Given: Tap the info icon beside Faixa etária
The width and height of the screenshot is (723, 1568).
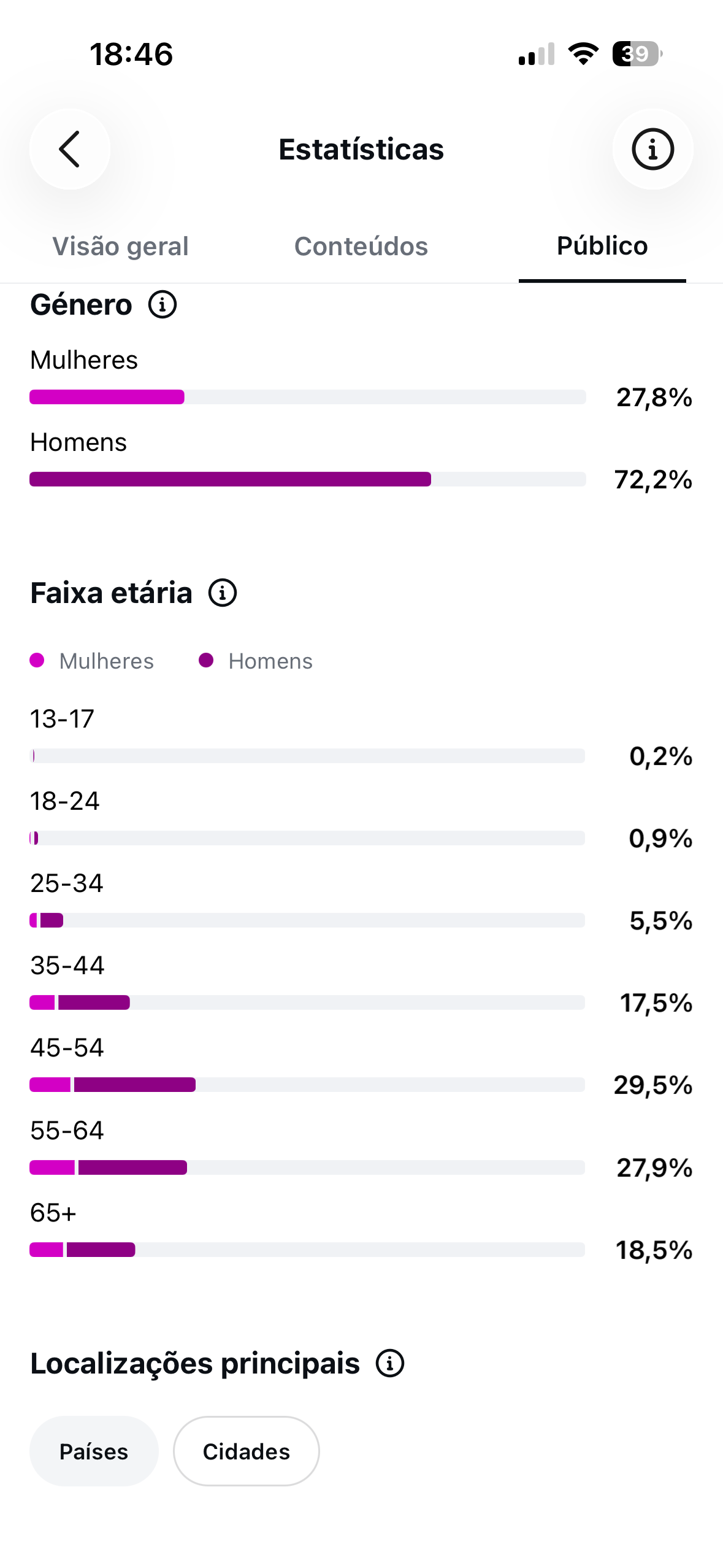Looking at the screenshot, I should 223,593.
